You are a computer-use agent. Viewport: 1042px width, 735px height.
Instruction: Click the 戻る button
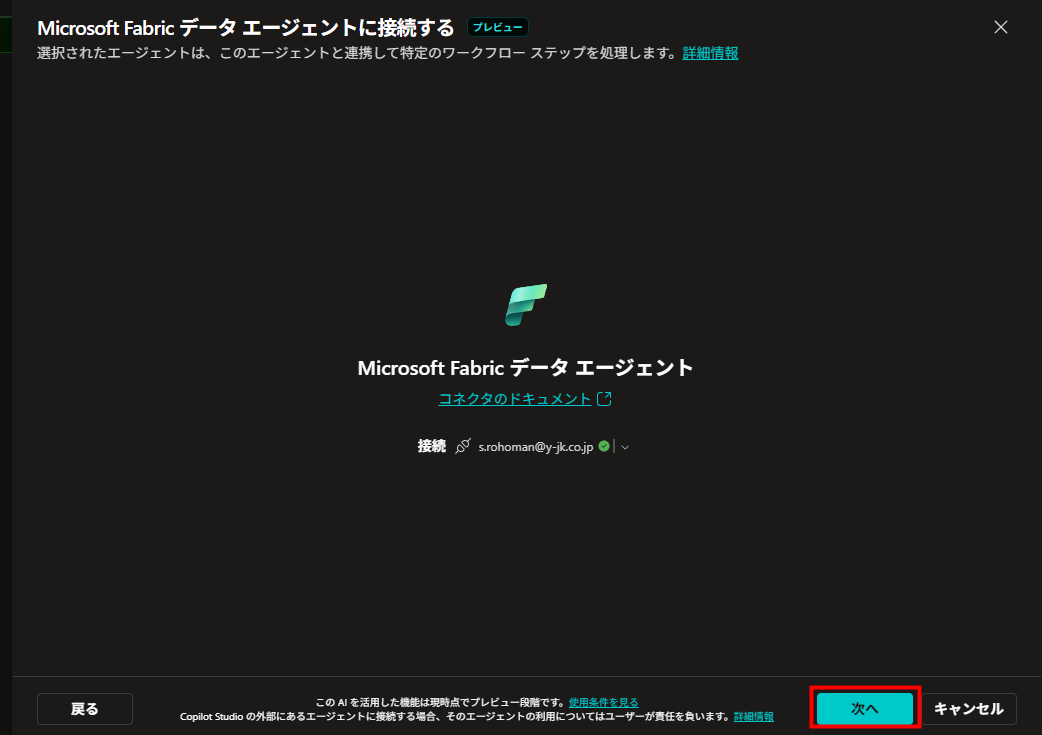click(x=85, y=709)
